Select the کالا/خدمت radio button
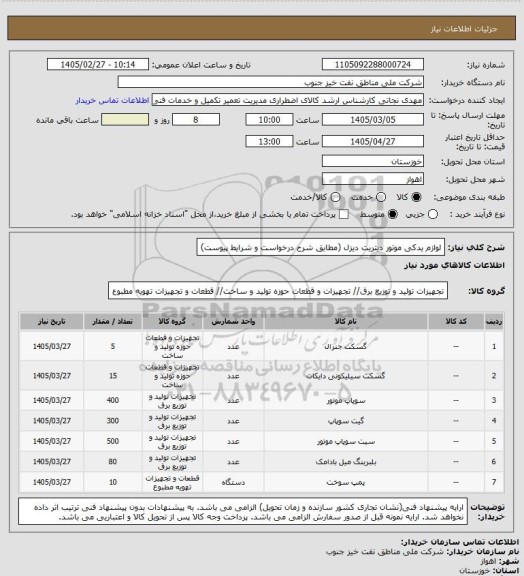Screen dimensions: 524x576 pos(335,197)
